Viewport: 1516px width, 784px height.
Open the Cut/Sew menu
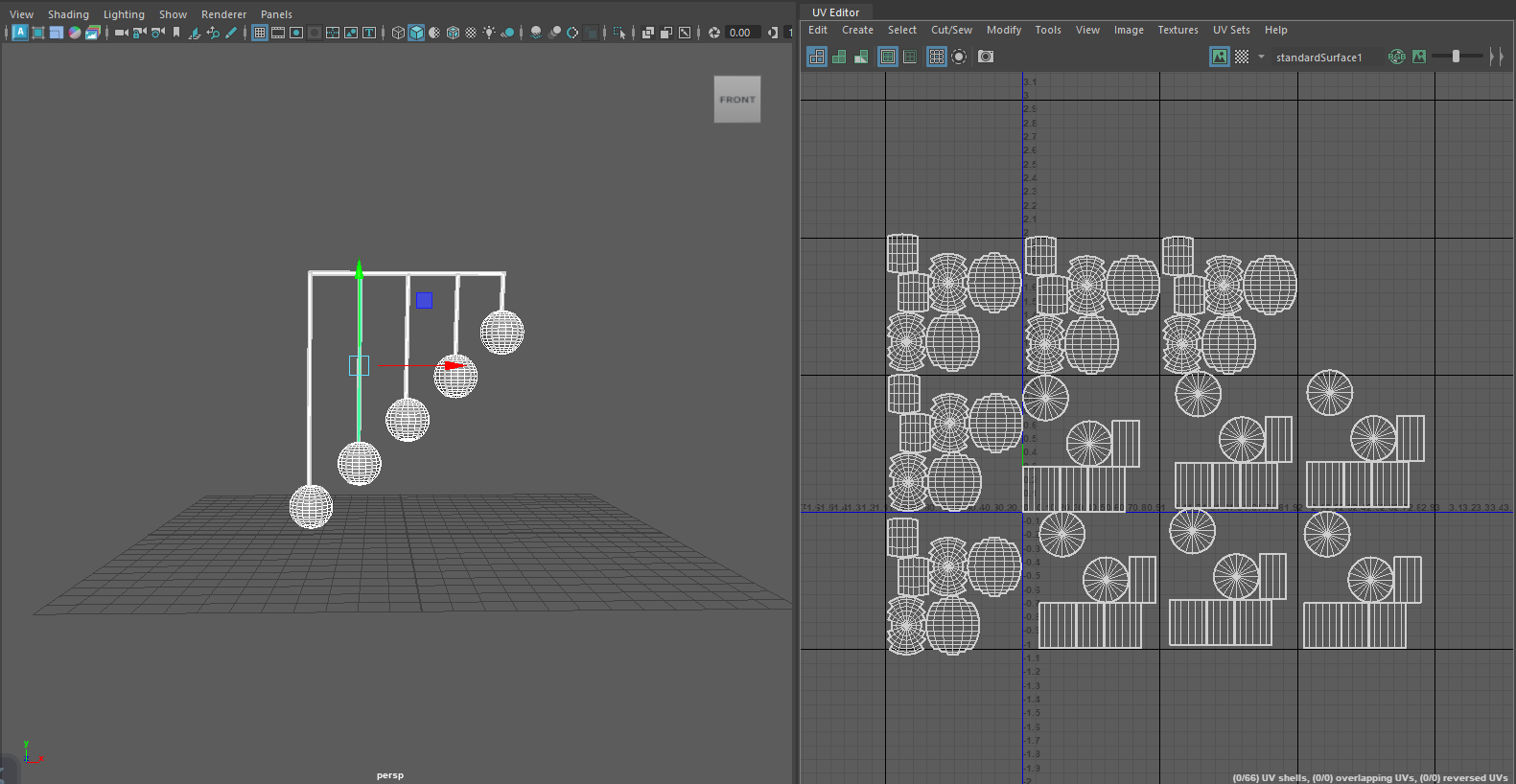click(951, 30)
